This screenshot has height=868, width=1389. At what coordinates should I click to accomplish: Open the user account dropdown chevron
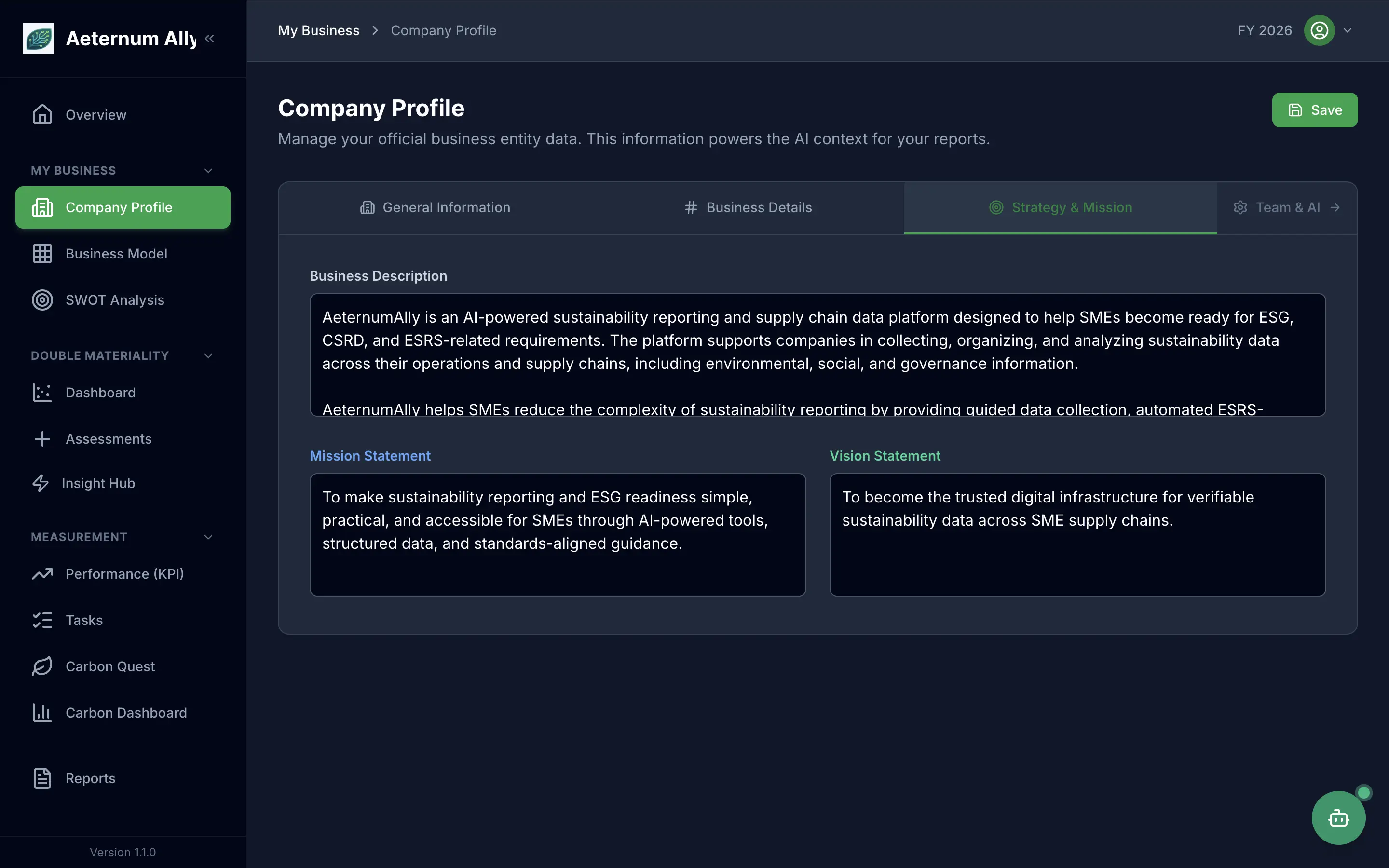tap(1348, 30)
